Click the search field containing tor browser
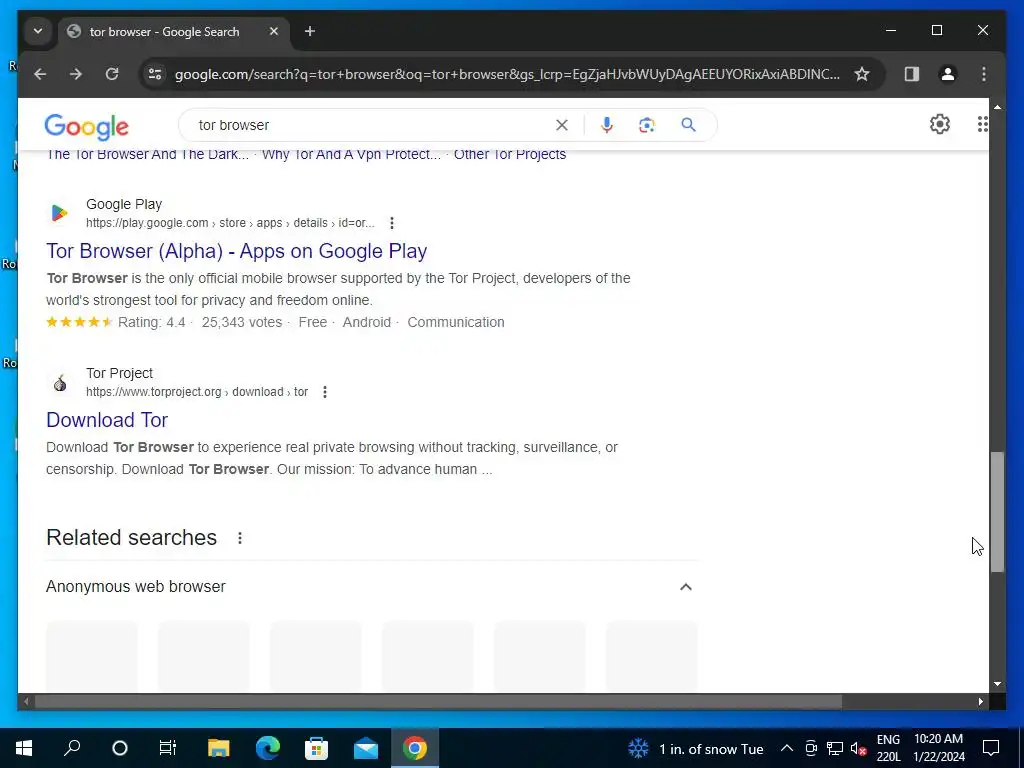 [x=372, y=125]
